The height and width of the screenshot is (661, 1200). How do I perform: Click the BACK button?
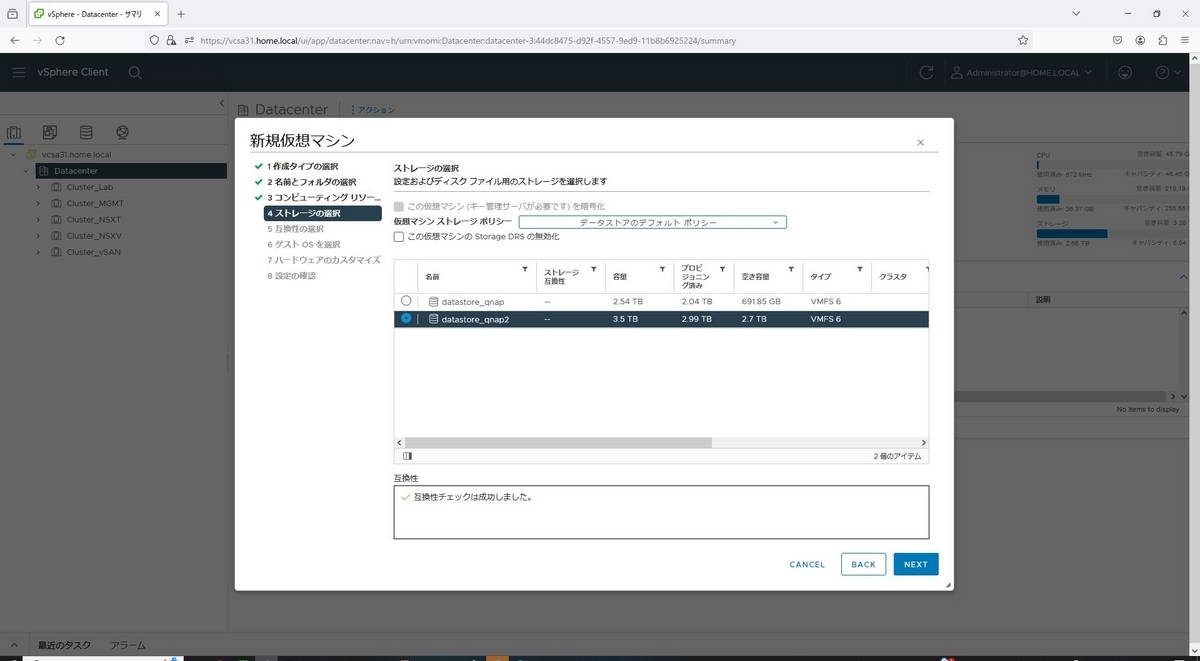pos(864,564)
